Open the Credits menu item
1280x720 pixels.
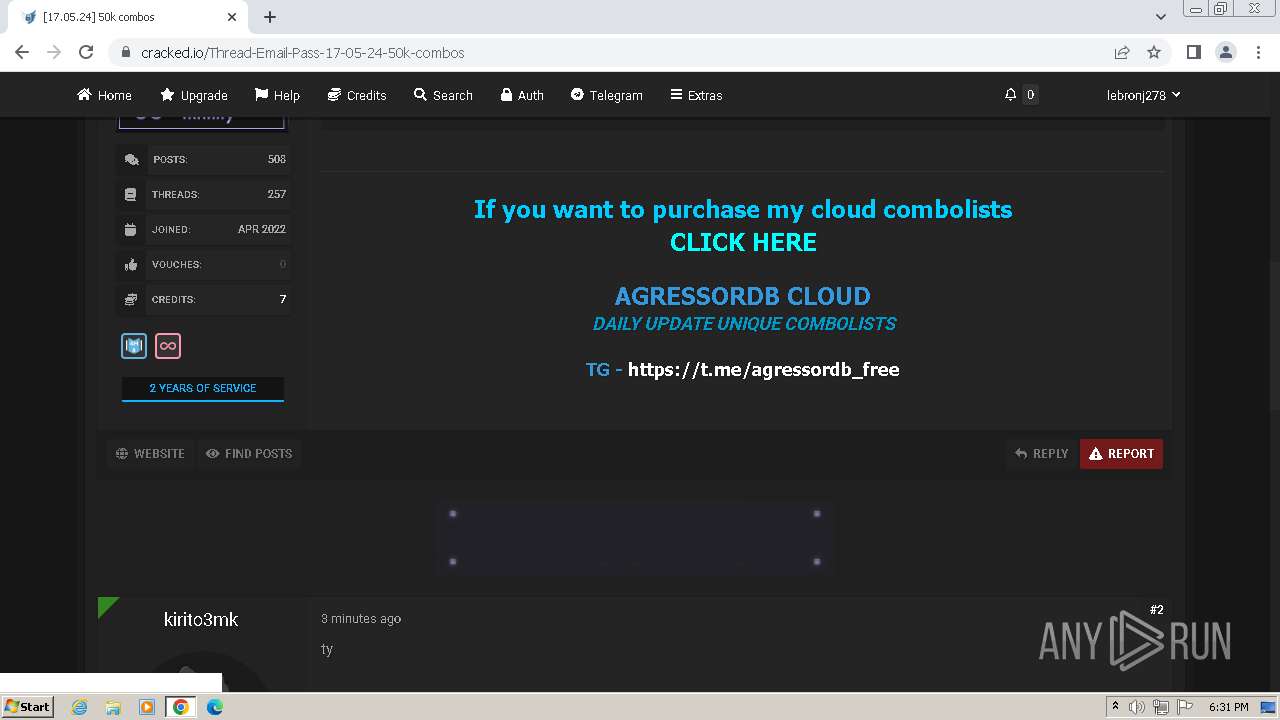tap(357, 95)
